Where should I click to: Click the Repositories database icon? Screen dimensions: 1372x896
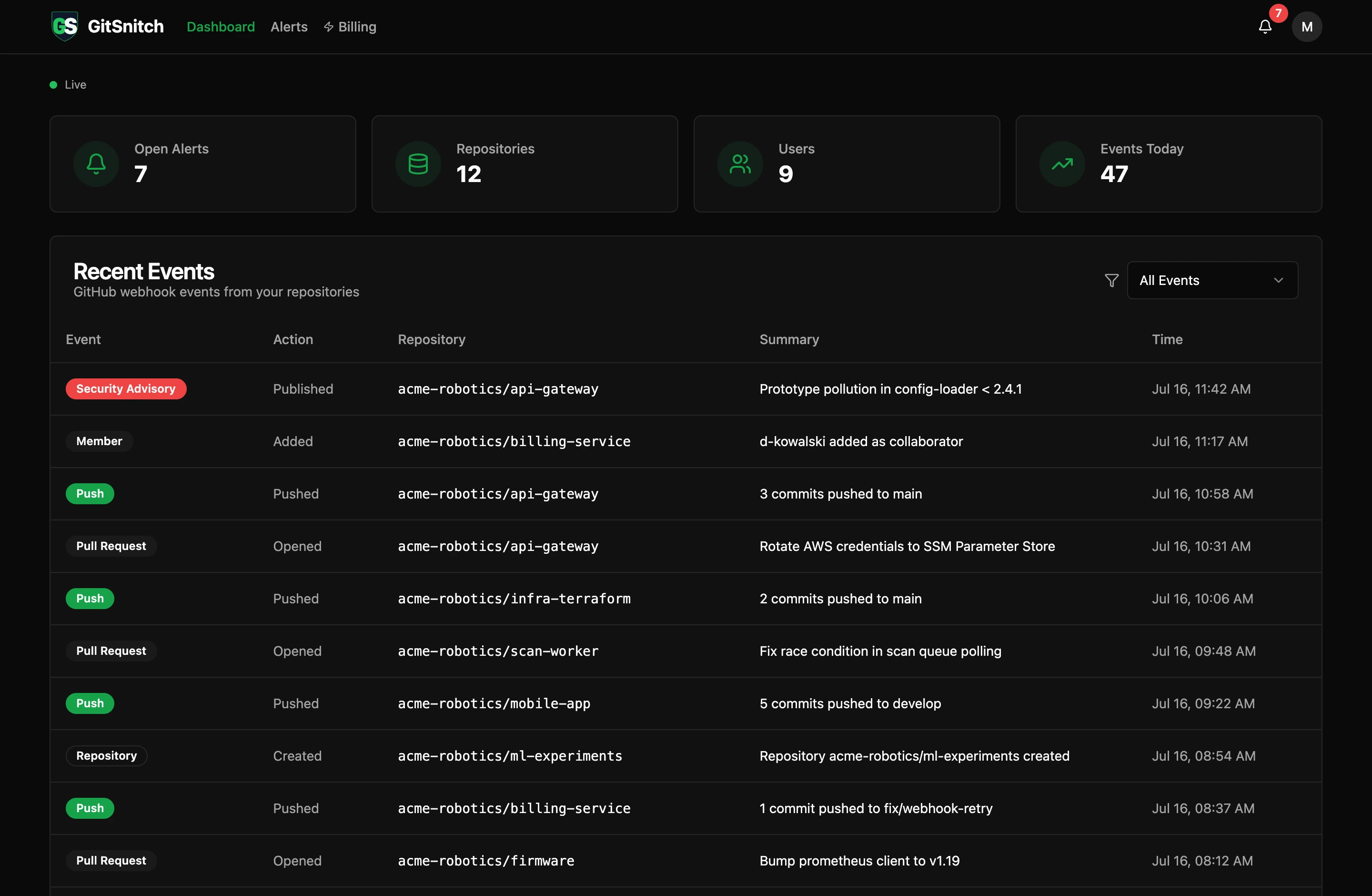click(418, 164)
